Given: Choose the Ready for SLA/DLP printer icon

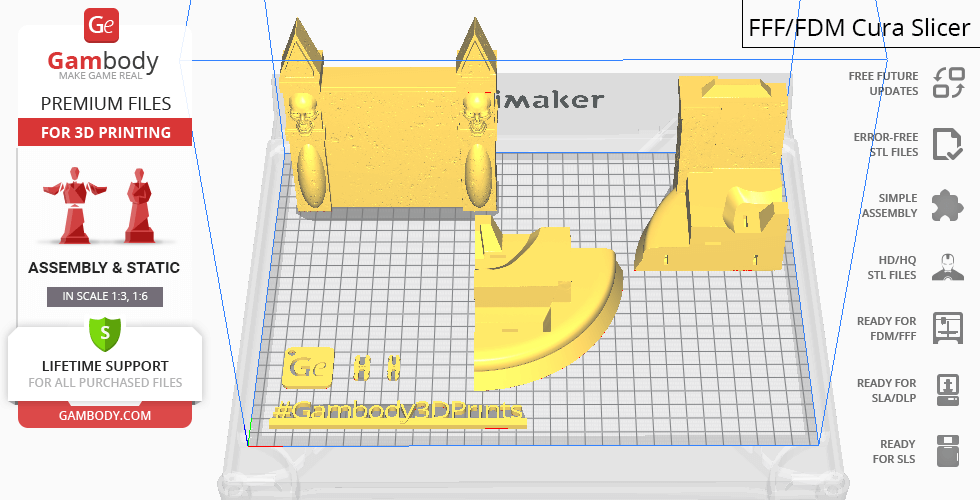Looking at the screenshot, I should point(946,390).
